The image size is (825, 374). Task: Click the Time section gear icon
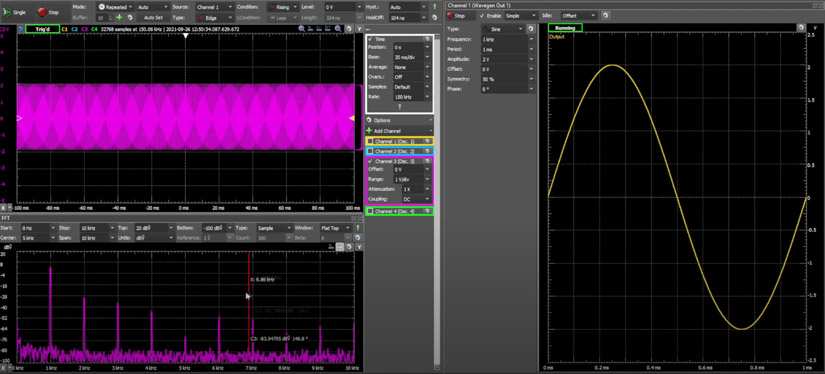pos(427,39)
